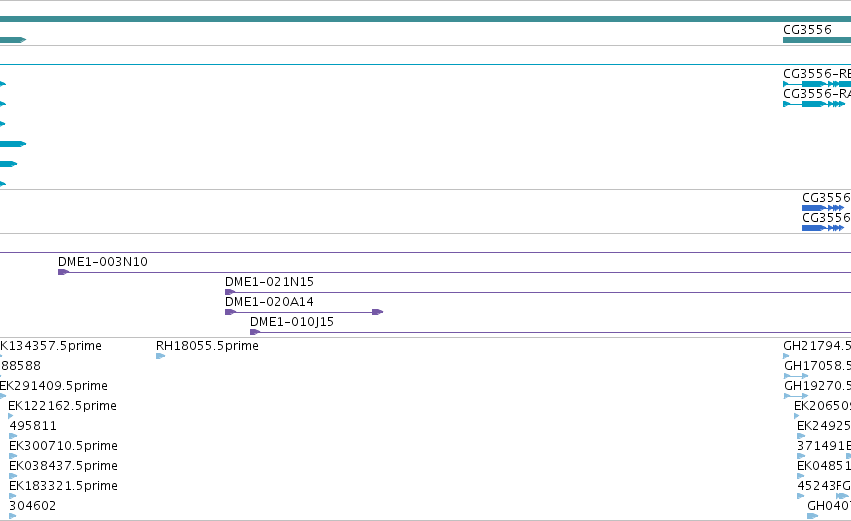This screenshot has width=851, height=521.
Task: Click the arrow glyph under EK0485
Action: (x=801, y=476)
